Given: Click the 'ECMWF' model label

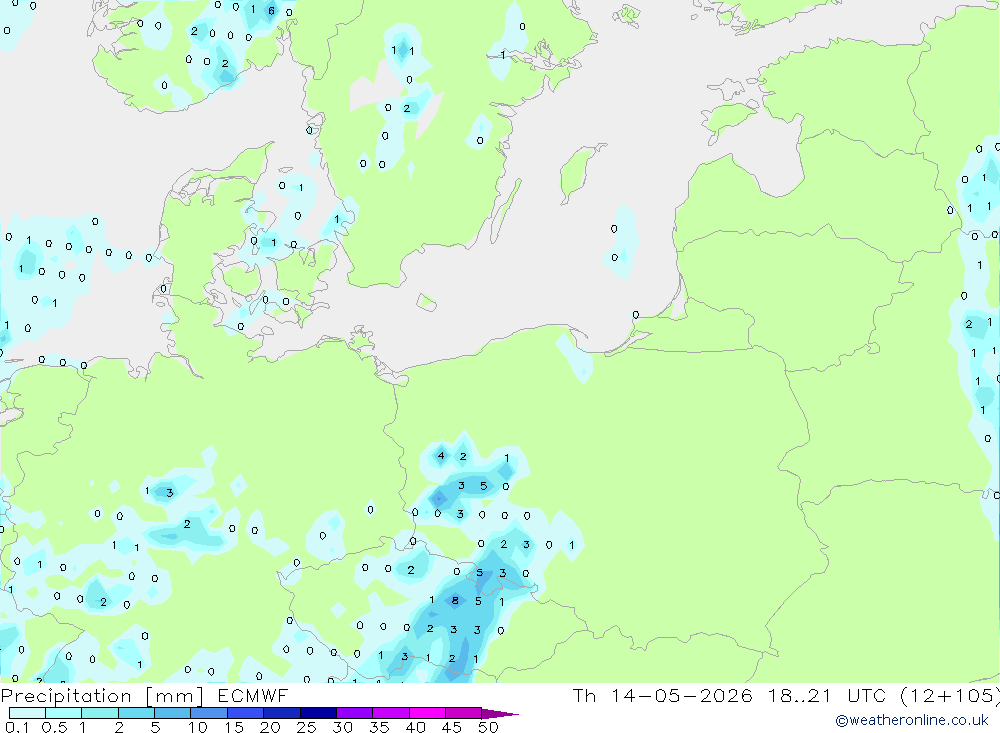Looking at the screenshot, I should (x=253, y=695).
